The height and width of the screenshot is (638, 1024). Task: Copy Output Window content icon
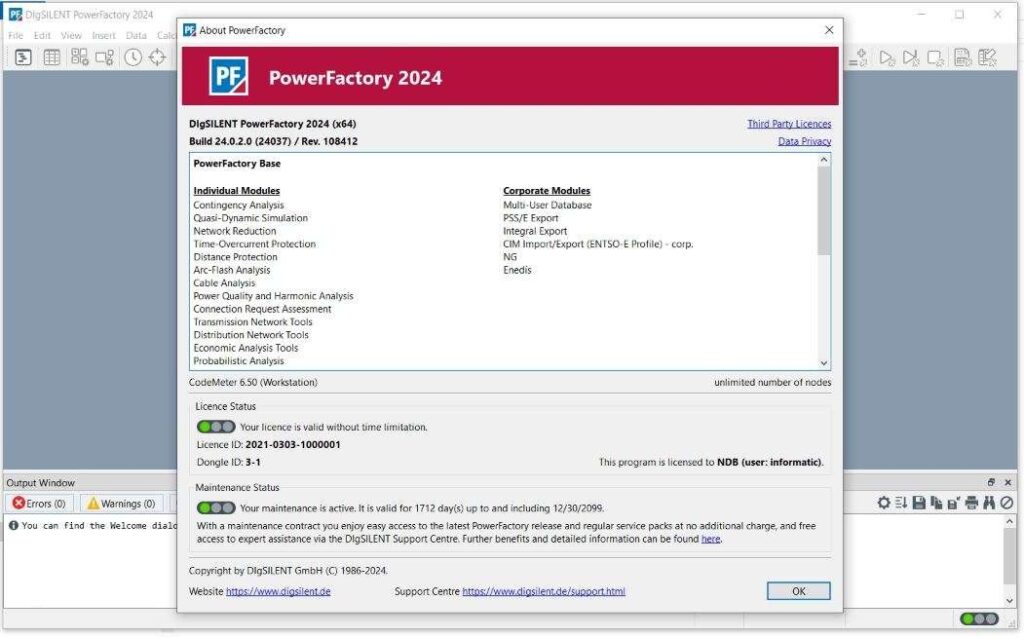(936, 503)
